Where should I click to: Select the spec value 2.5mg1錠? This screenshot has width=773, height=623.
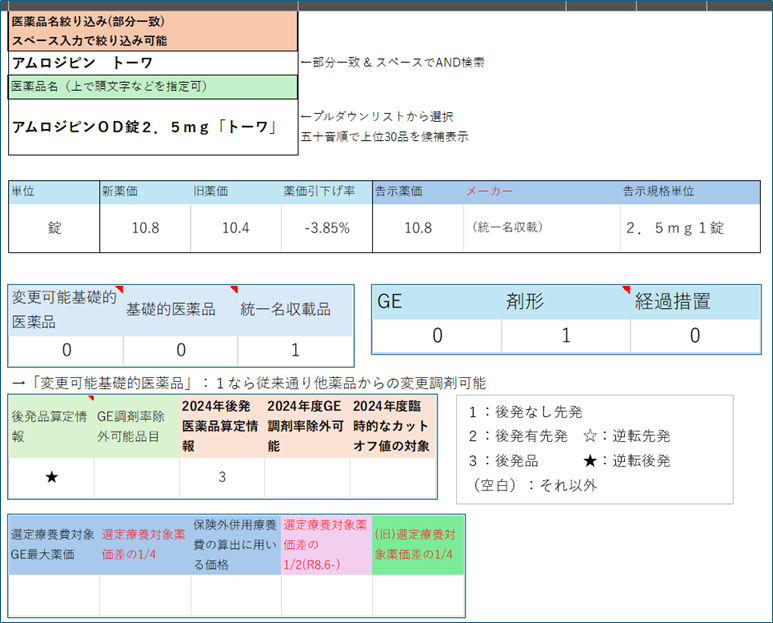point(690,228)
